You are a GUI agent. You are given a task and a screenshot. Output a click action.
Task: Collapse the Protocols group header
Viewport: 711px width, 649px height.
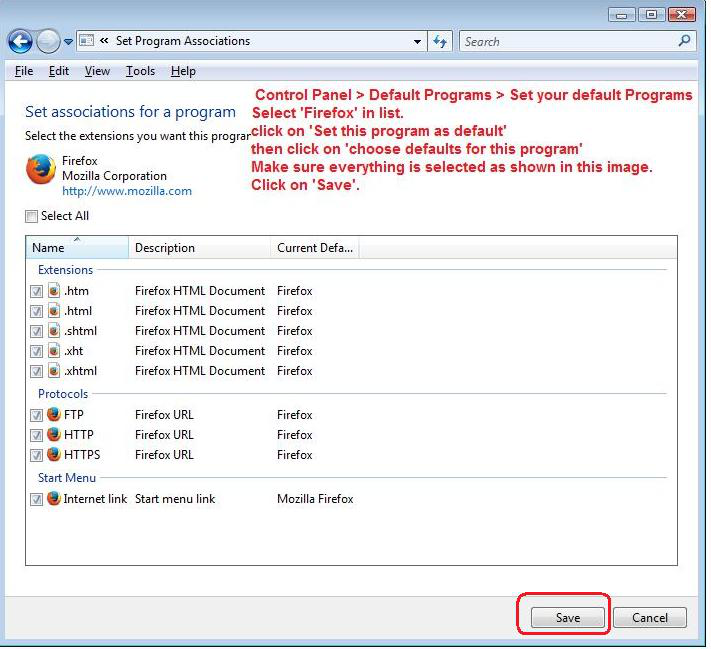(x=63, y=394)
